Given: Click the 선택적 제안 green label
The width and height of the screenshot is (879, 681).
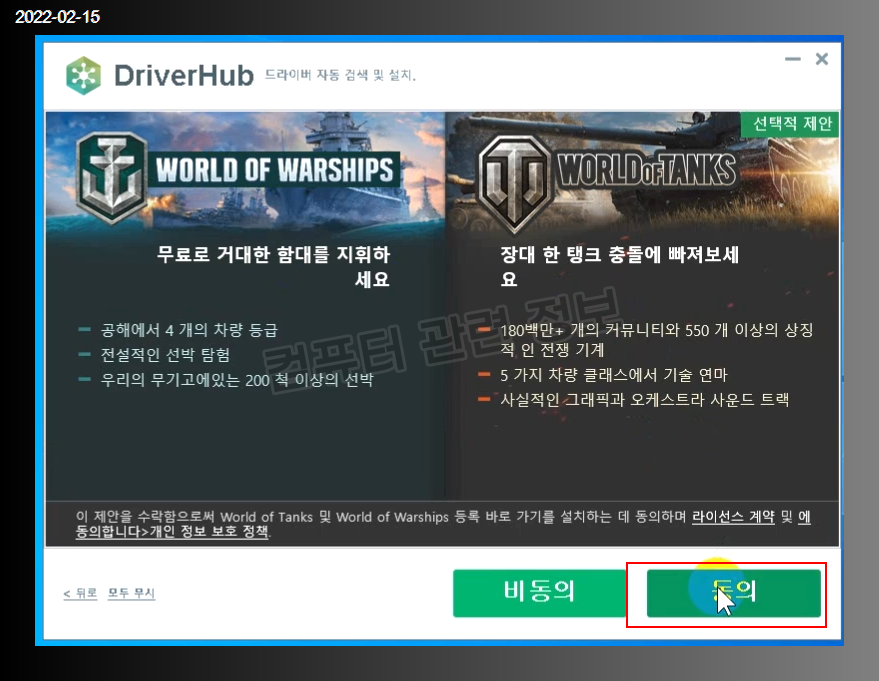Looking at the screenshot, I should pyautogui.click(x=790, y=124).
